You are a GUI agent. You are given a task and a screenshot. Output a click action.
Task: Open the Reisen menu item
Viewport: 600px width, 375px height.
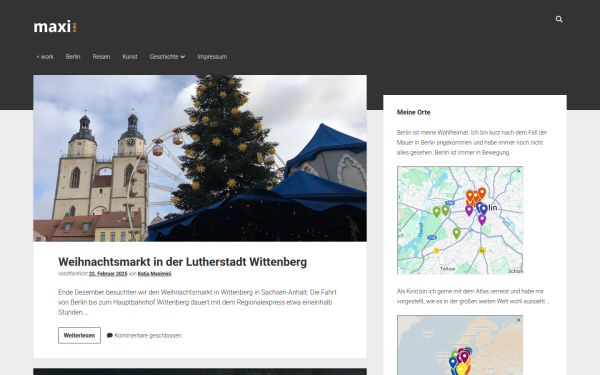tap(101, 57)
